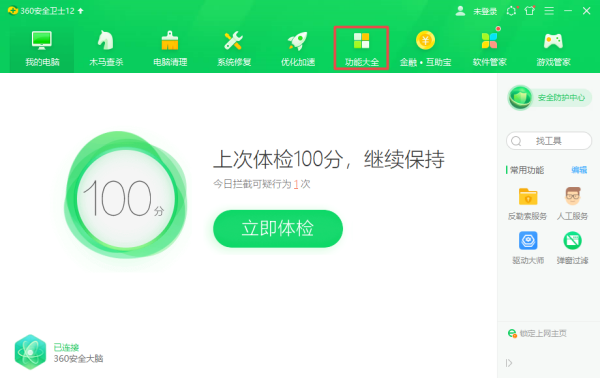
Task: Open 木马查杀 trojan scan
Action: (106, 49)
